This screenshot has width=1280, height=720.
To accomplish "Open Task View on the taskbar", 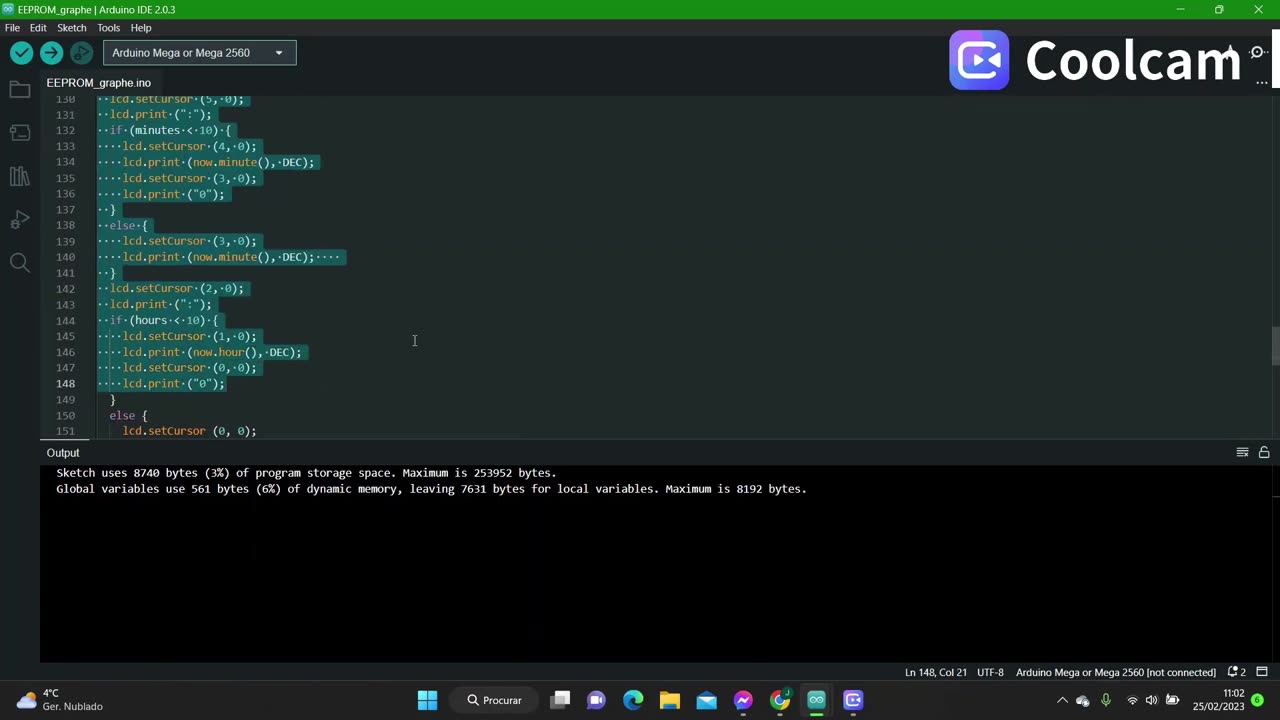I will click(561, 700).
